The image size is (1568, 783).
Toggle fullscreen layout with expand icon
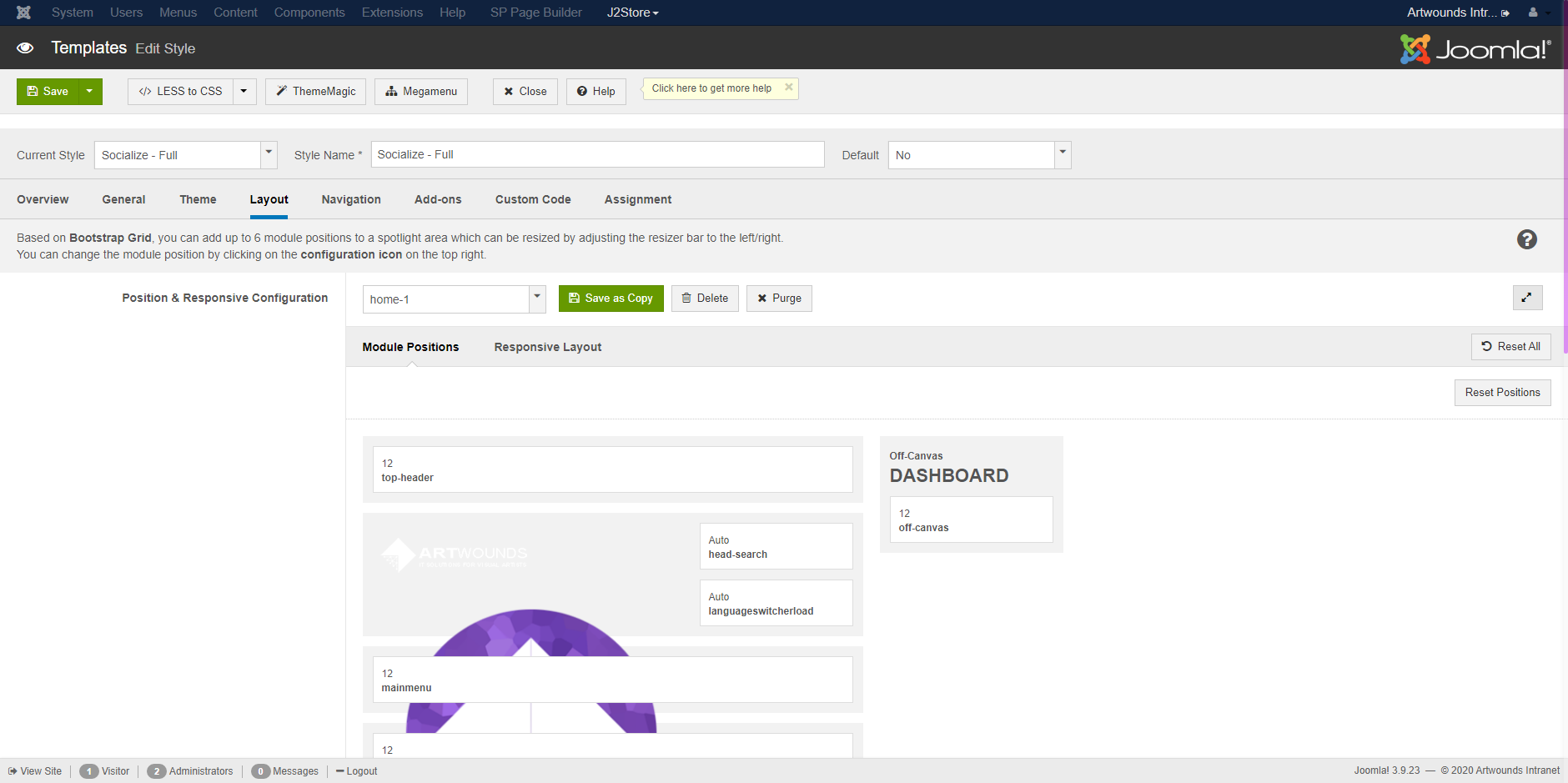click(1527, 298)
